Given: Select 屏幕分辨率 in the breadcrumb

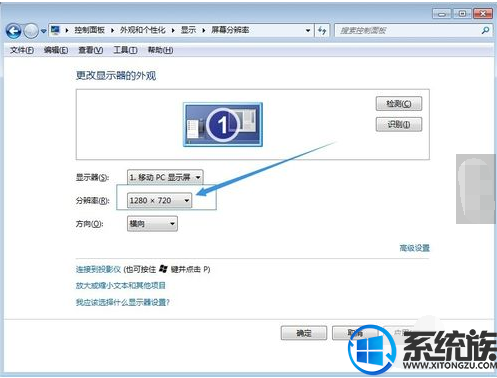Looking at the screenshot, I should (230, 30).
